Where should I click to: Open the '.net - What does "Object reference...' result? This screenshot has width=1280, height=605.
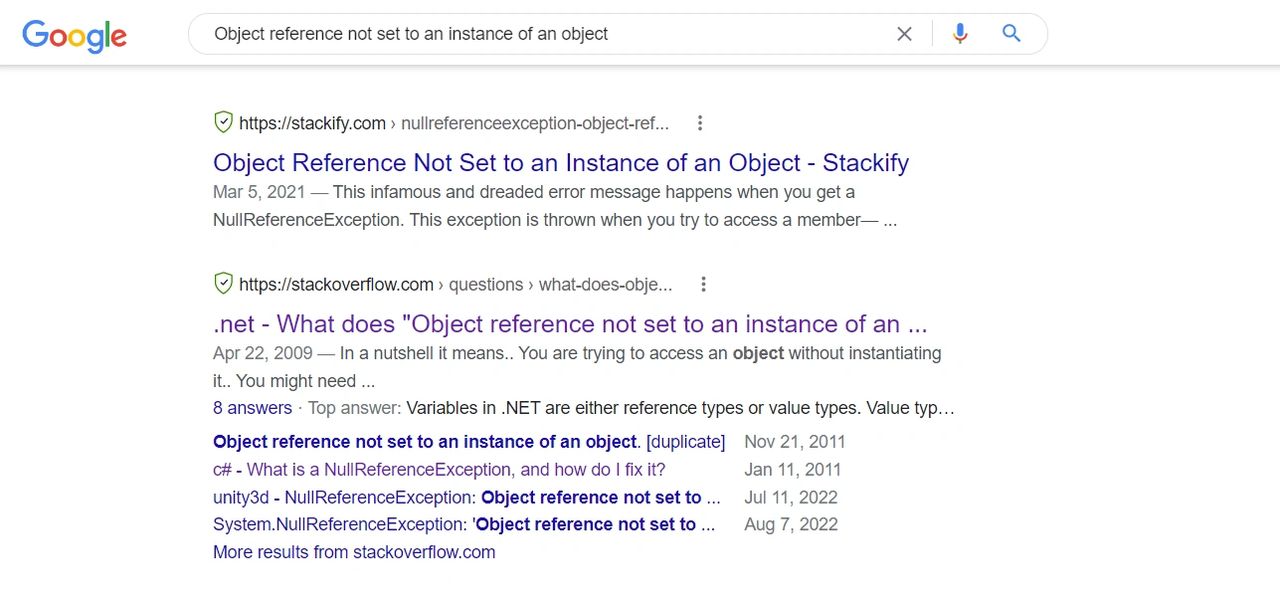pyautogui.click(x=570, y=324)
